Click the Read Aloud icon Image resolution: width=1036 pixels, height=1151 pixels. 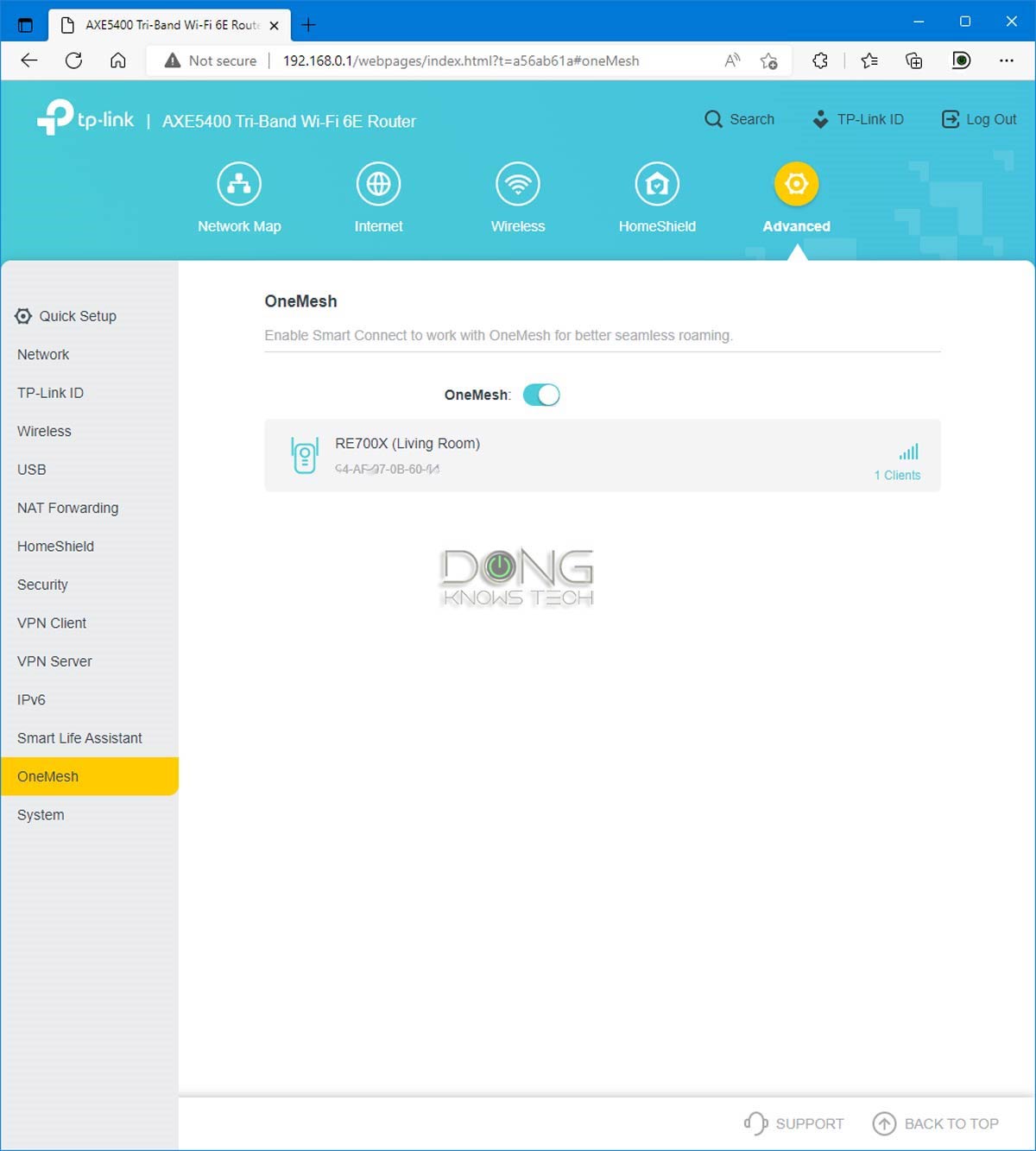point(732,60)
